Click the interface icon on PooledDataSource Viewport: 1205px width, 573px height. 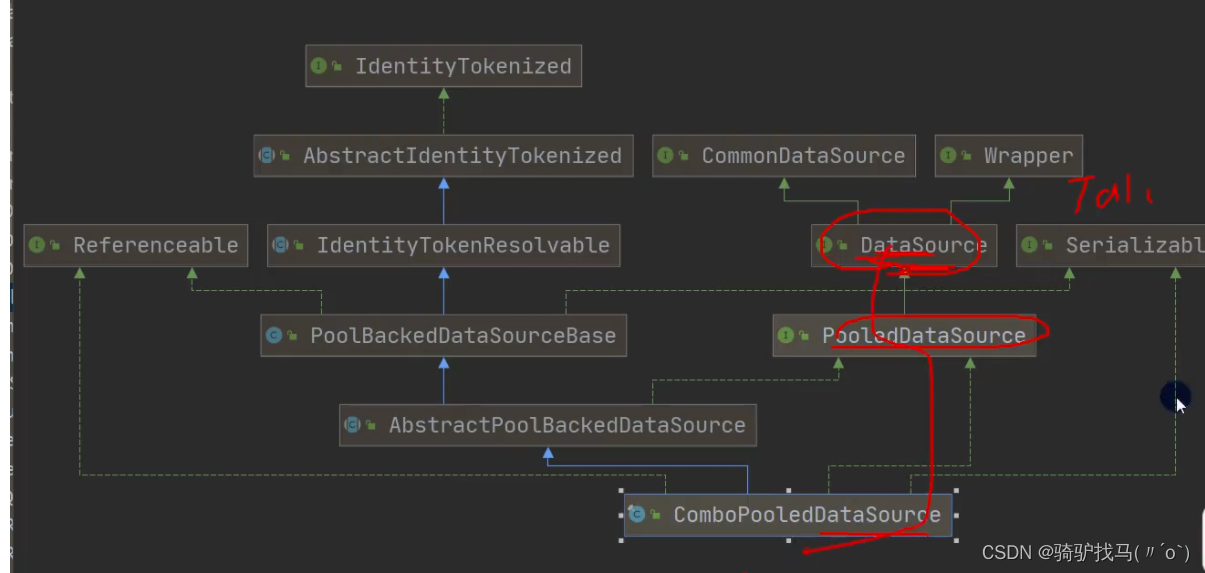(x=787, y=335)
